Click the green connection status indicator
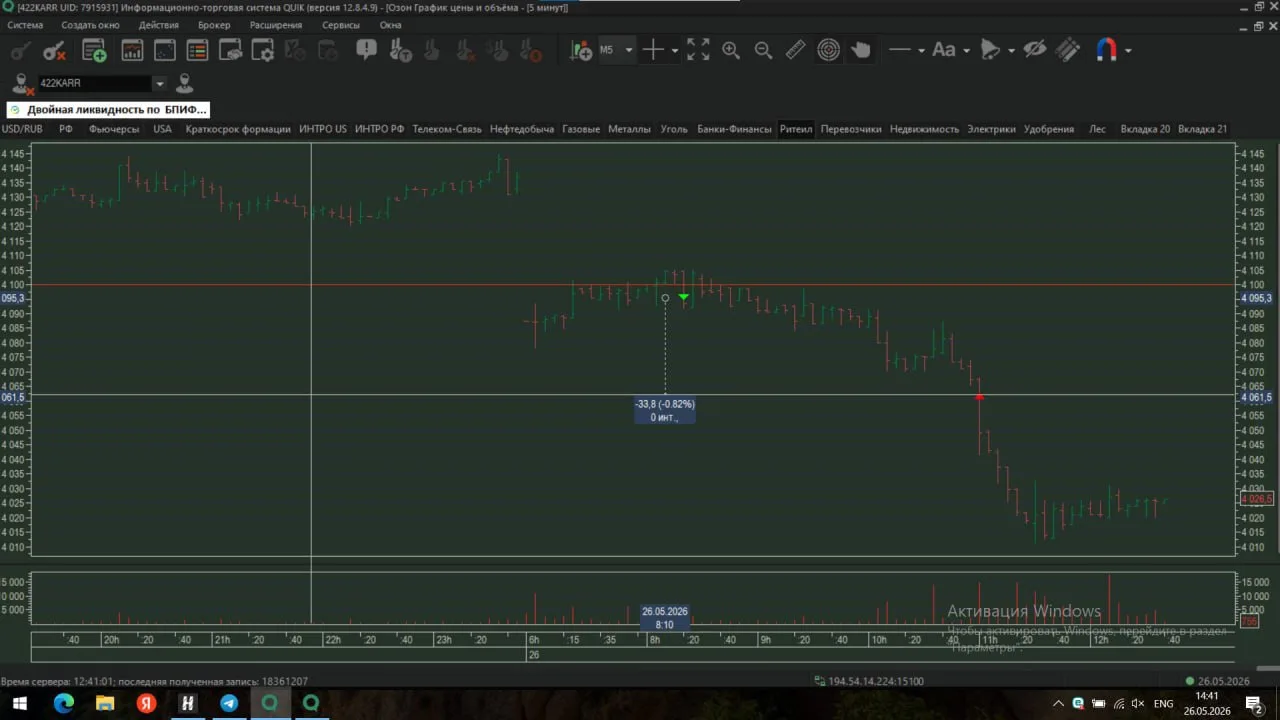This screenshot has width=1280, height=720. [x=1189, y=681]
